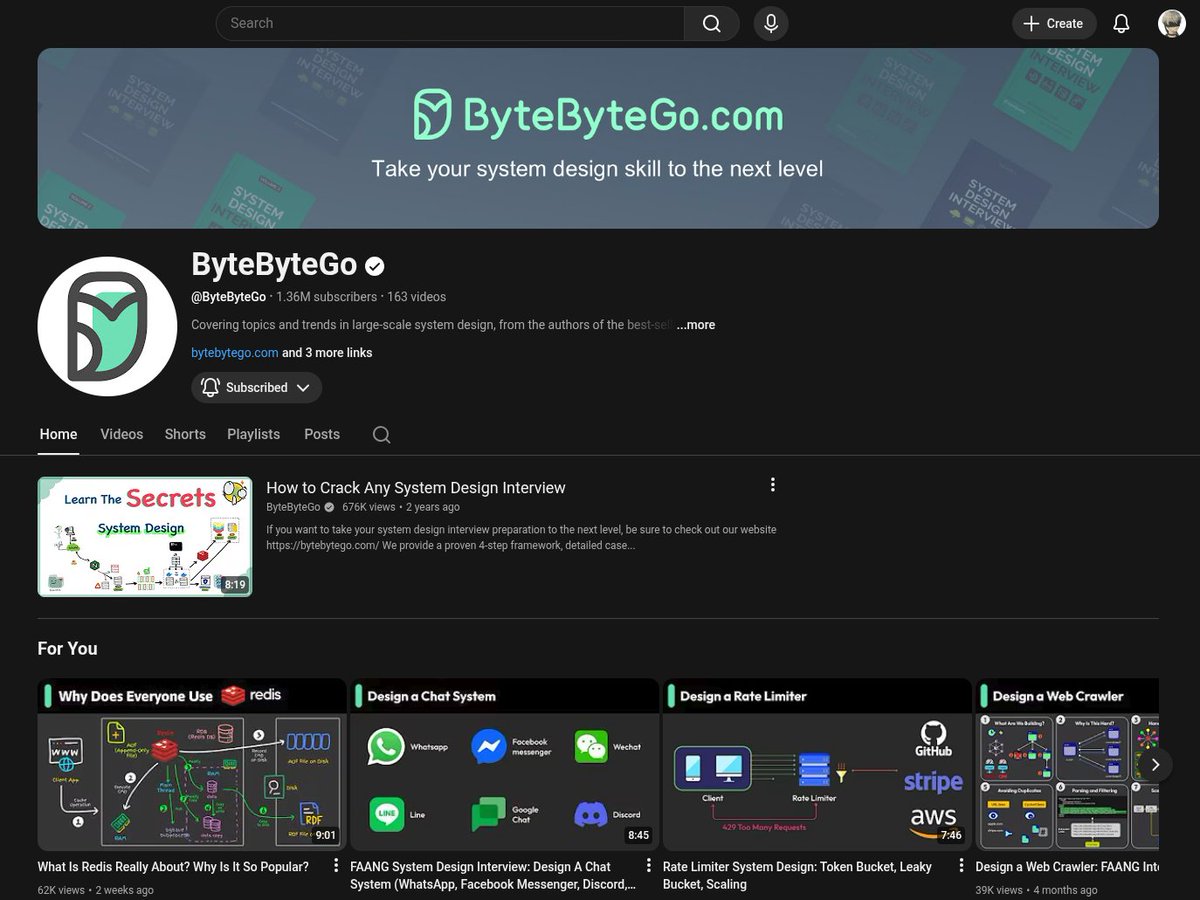Click the ByteByteGo channel logo
This screenshot has height=900, width=1200.
[x=108, y=326]
